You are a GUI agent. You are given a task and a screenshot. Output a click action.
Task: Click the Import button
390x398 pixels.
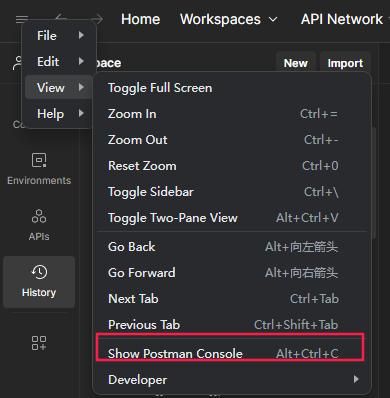[x=345, y=63]
